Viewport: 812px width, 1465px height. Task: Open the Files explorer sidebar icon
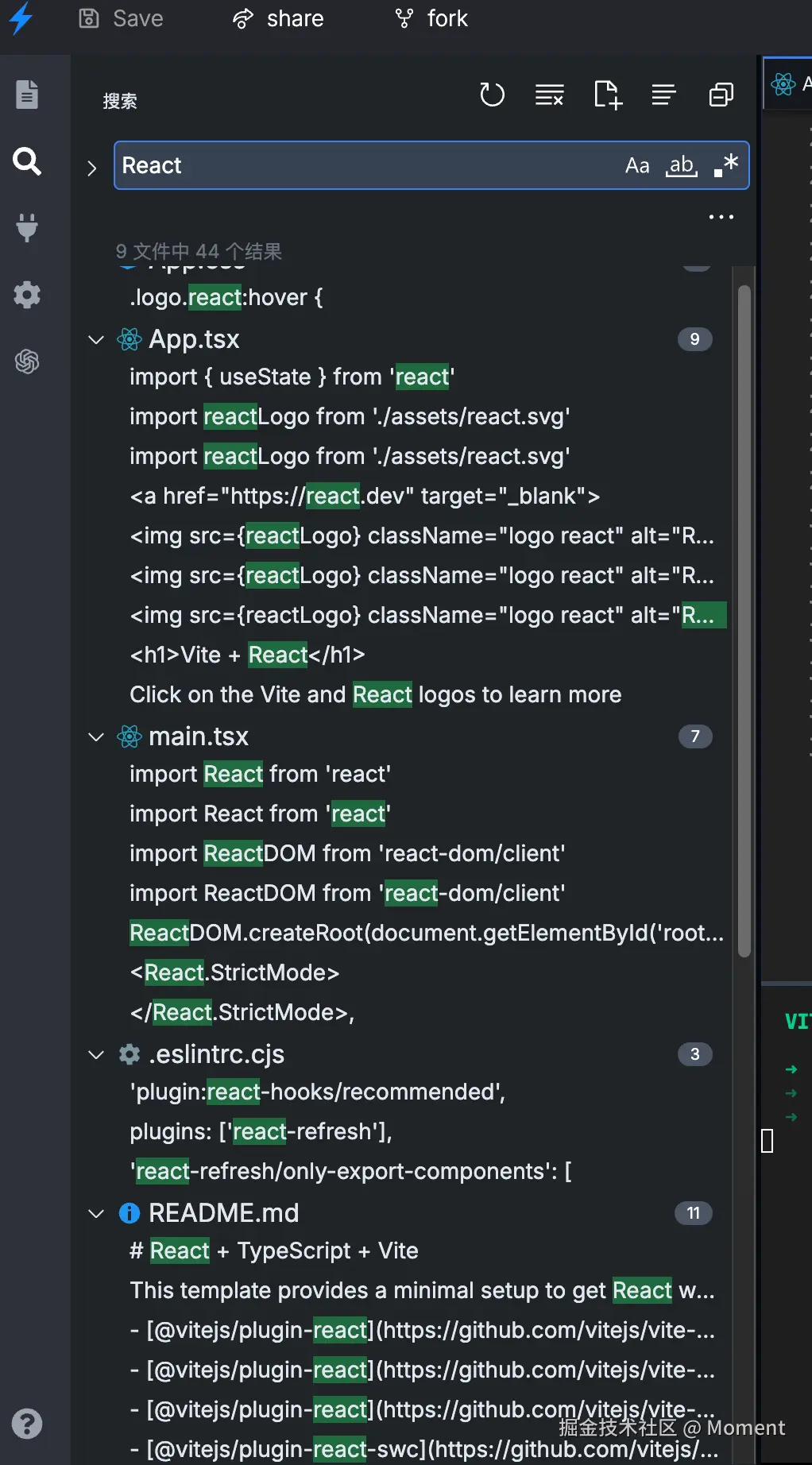tap(27, 94)
